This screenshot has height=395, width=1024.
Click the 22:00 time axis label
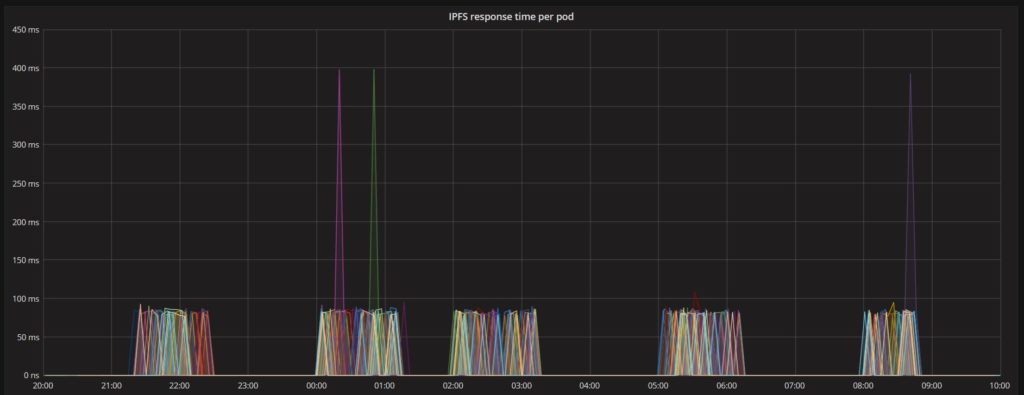click(180, 386)
